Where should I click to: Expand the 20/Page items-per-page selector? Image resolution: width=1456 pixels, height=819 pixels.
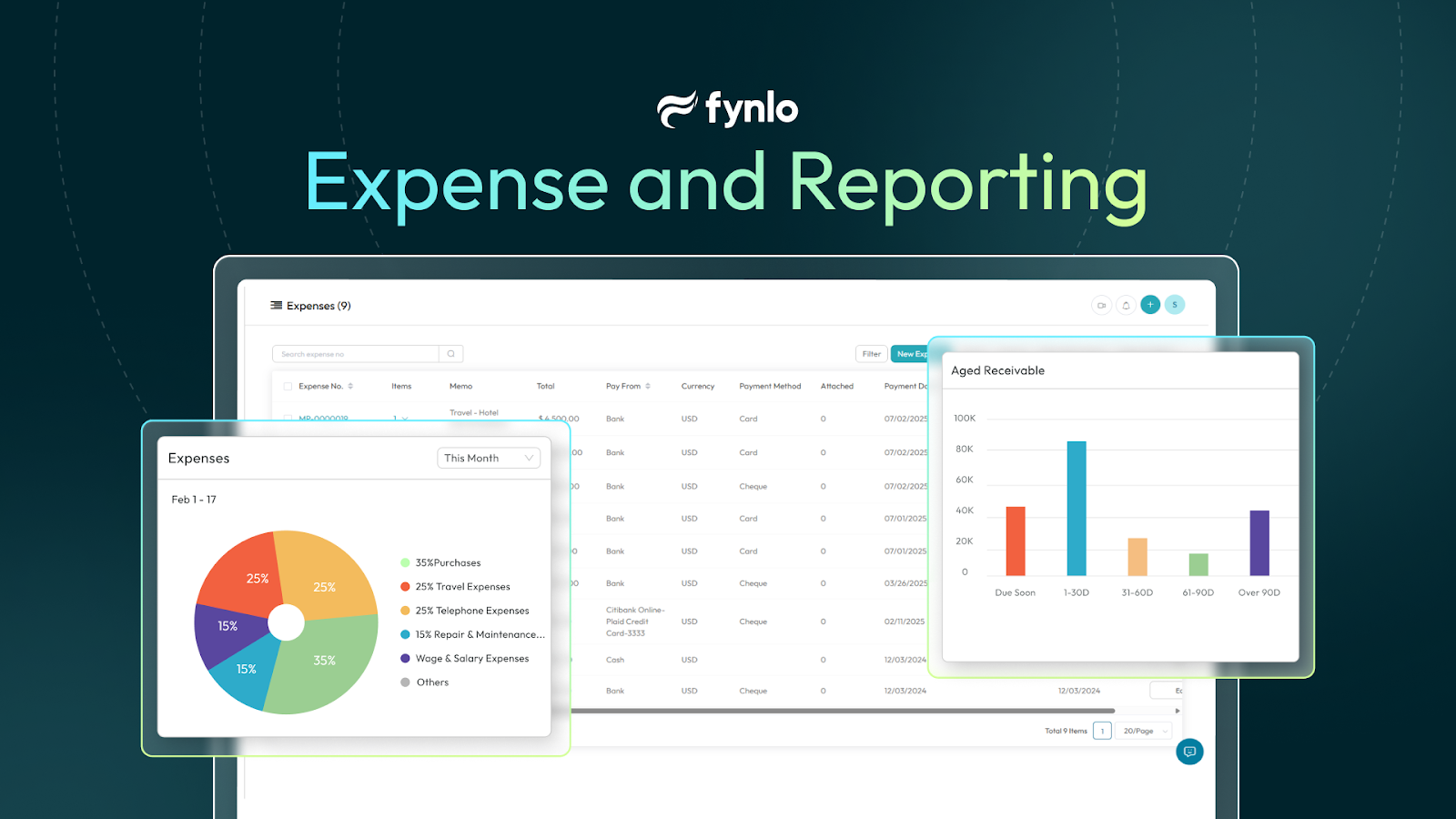tap(1142, 731)
